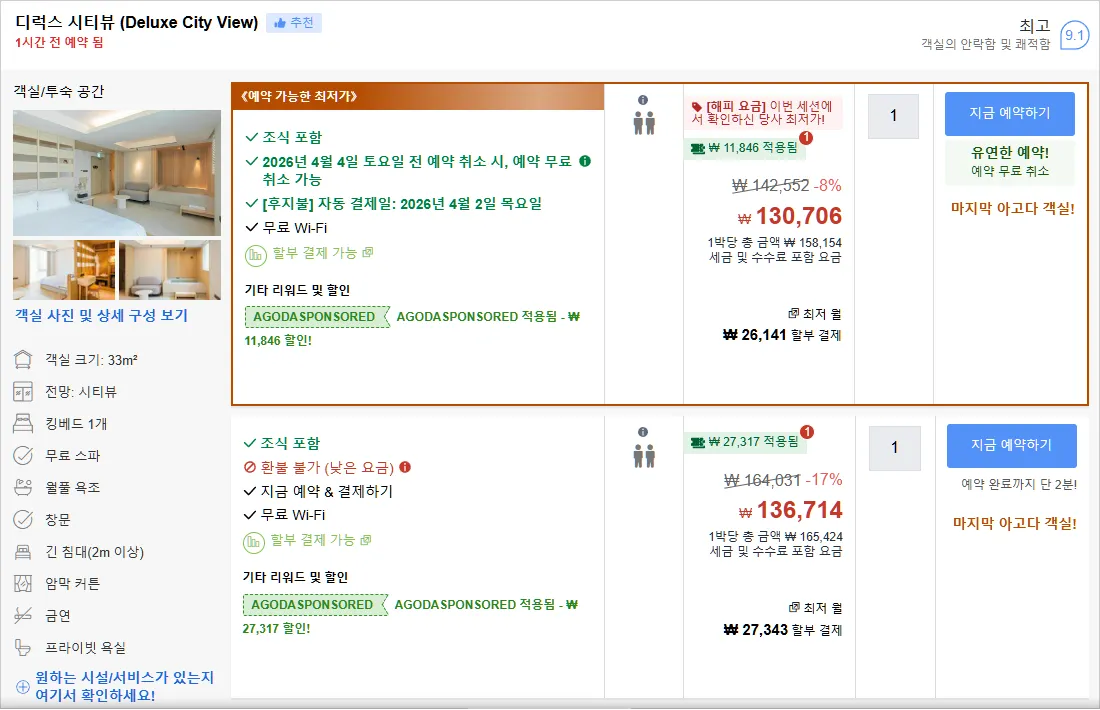Open room quantity dropdown for the 130,706 rate

(x=893, y=116)
